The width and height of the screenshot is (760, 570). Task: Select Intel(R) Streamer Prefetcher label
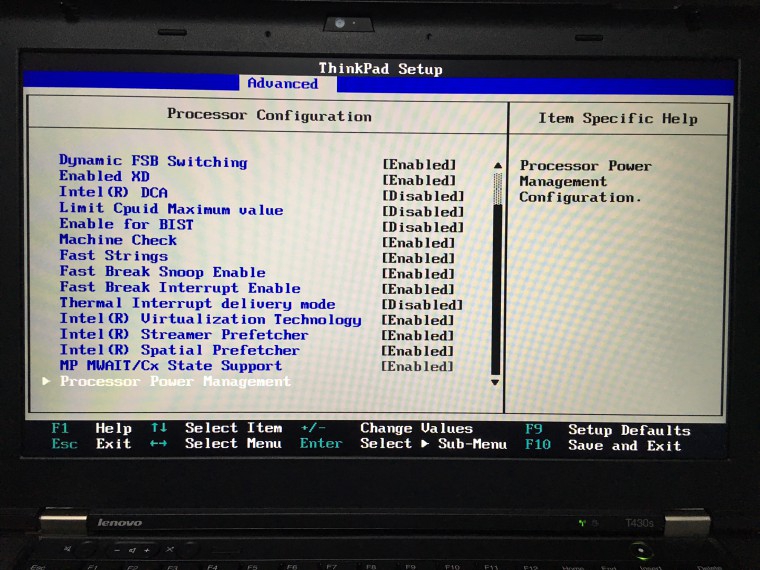point(184,334)
